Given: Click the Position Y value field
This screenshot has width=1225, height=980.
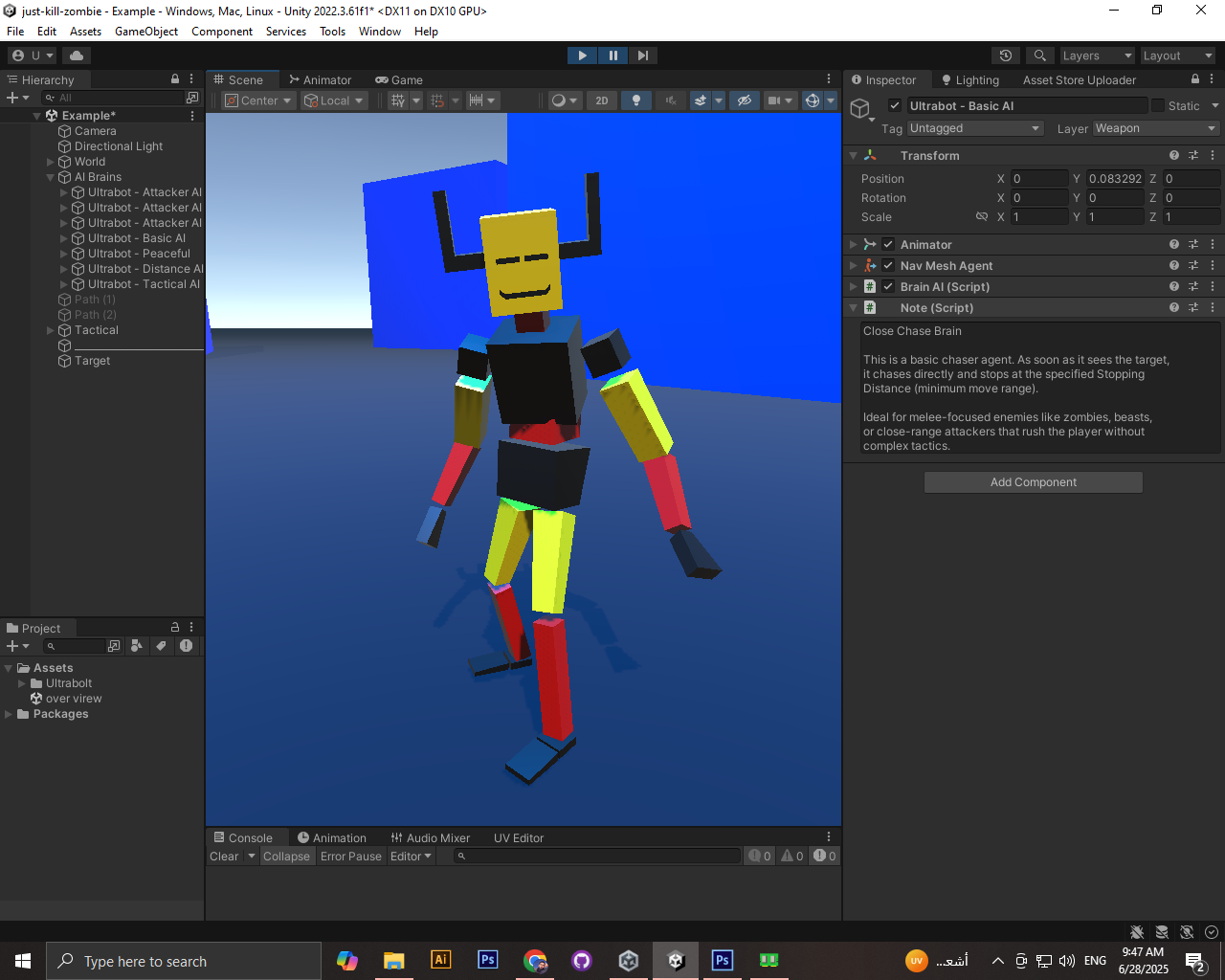Looking at the screenshot, I should (x=1115, y=179).
